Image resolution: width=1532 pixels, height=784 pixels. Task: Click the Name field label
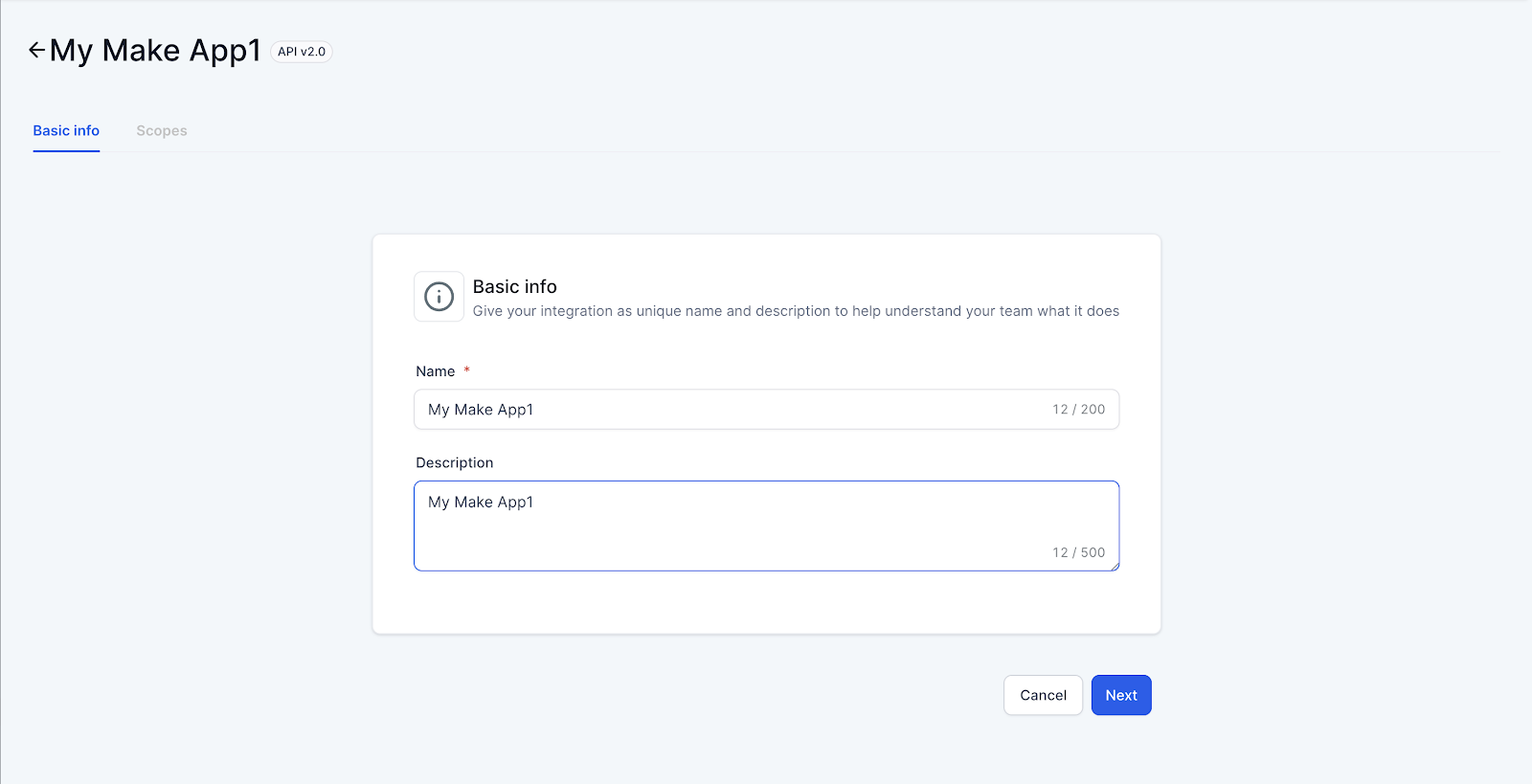point(436,371)
